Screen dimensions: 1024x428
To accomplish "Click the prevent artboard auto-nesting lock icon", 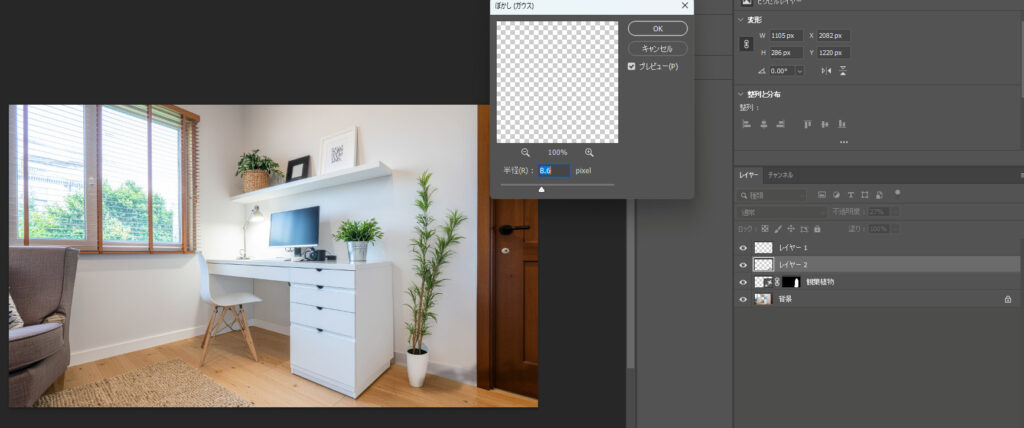I will (x=804, y=229).
